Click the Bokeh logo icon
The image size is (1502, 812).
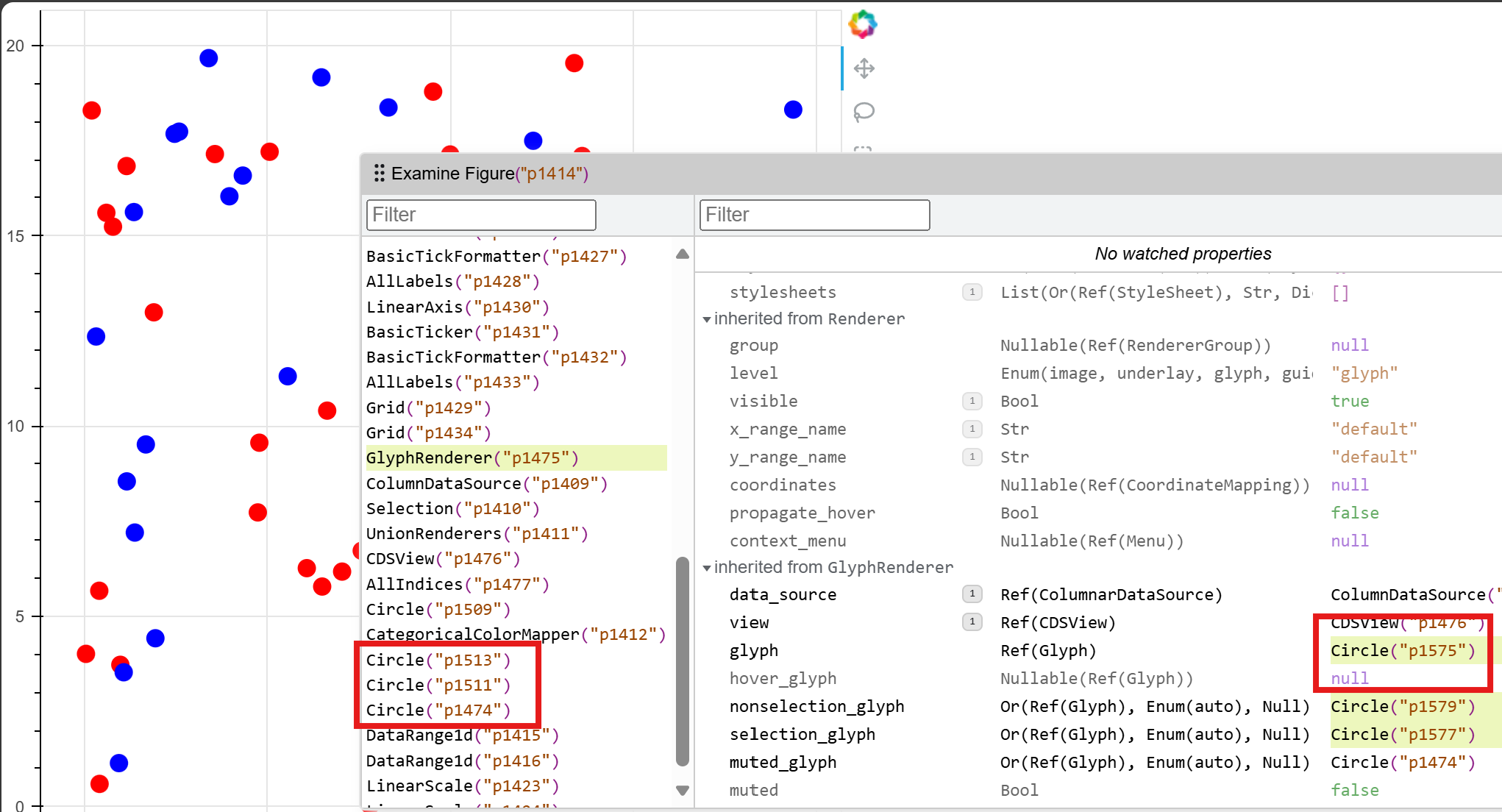863,24
